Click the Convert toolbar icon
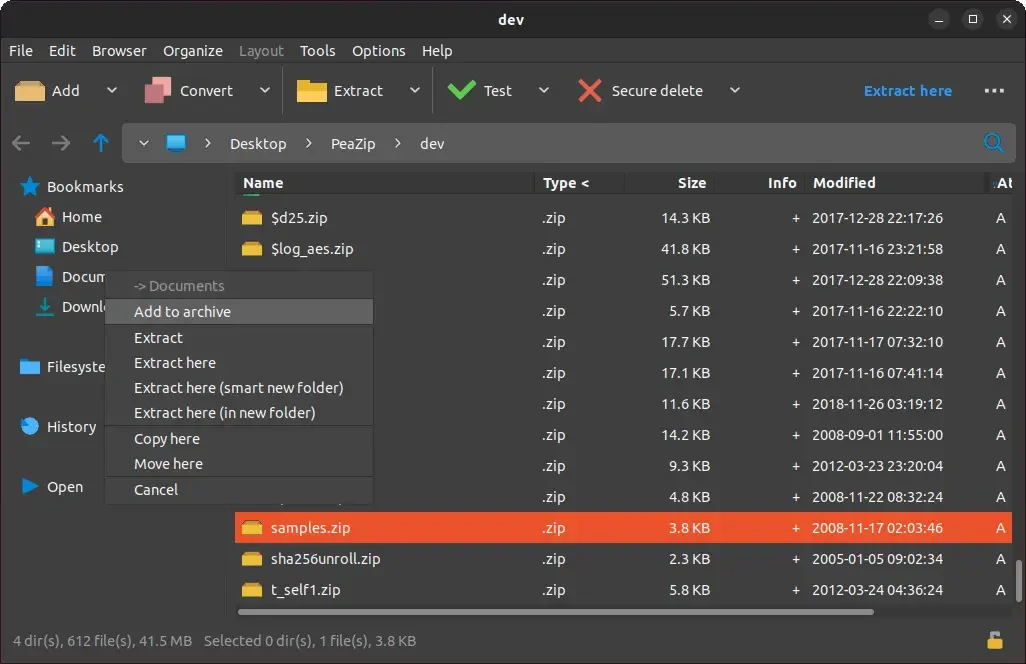The width and height of the screenshot is (1026, 664). (x=158, y=91)
